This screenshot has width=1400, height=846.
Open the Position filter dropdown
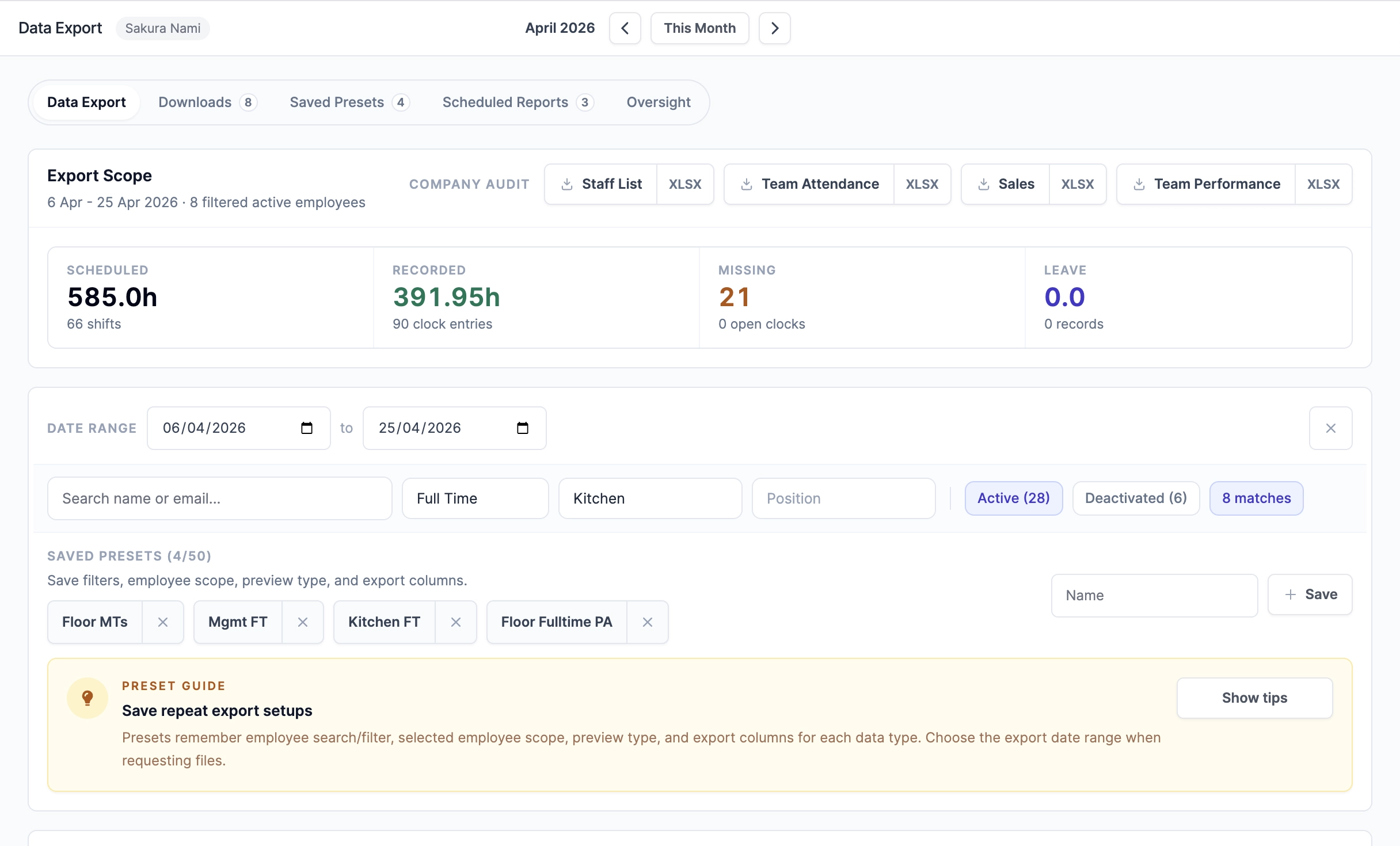click(x=844, y=498)
